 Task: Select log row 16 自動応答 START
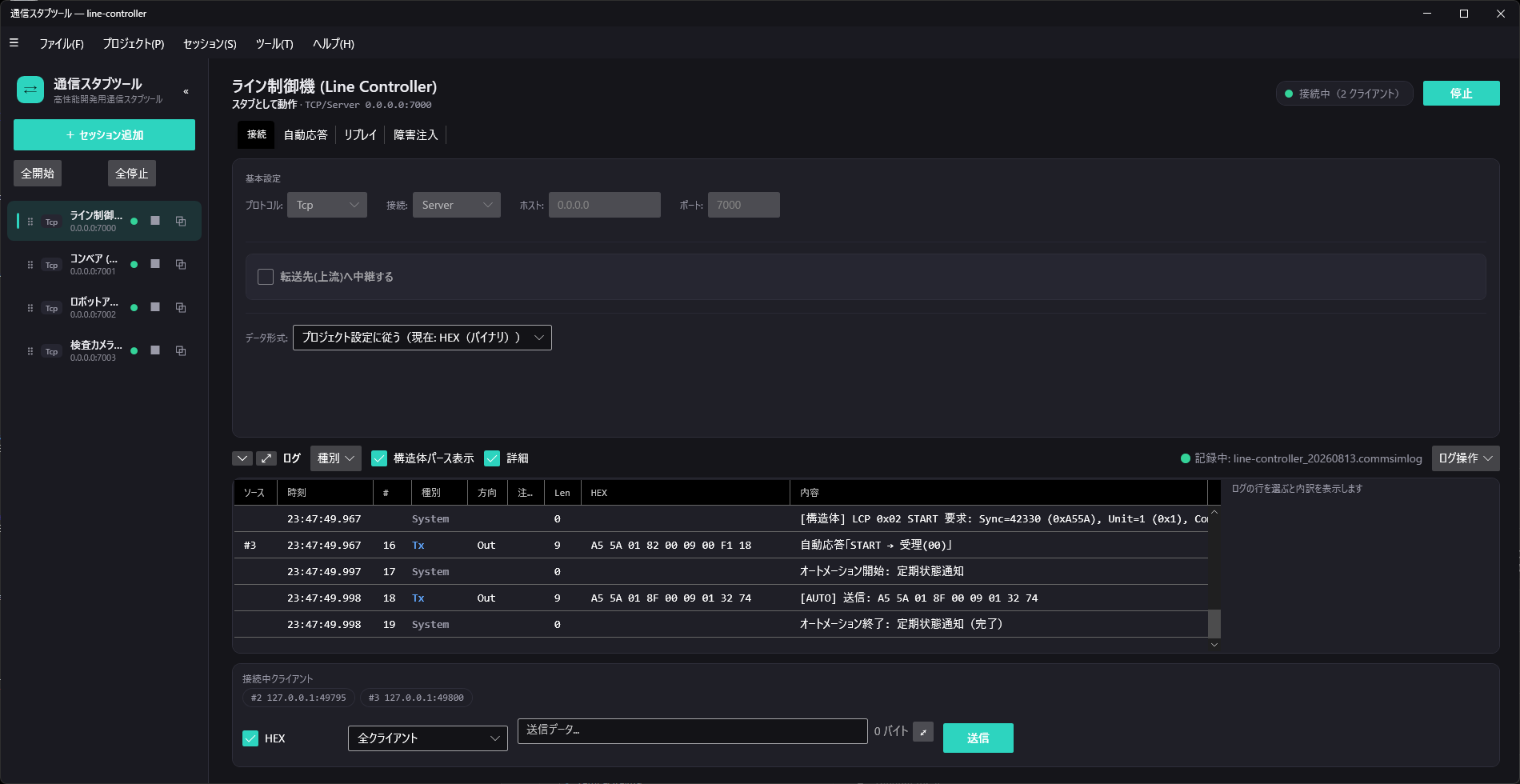[720, 545]
